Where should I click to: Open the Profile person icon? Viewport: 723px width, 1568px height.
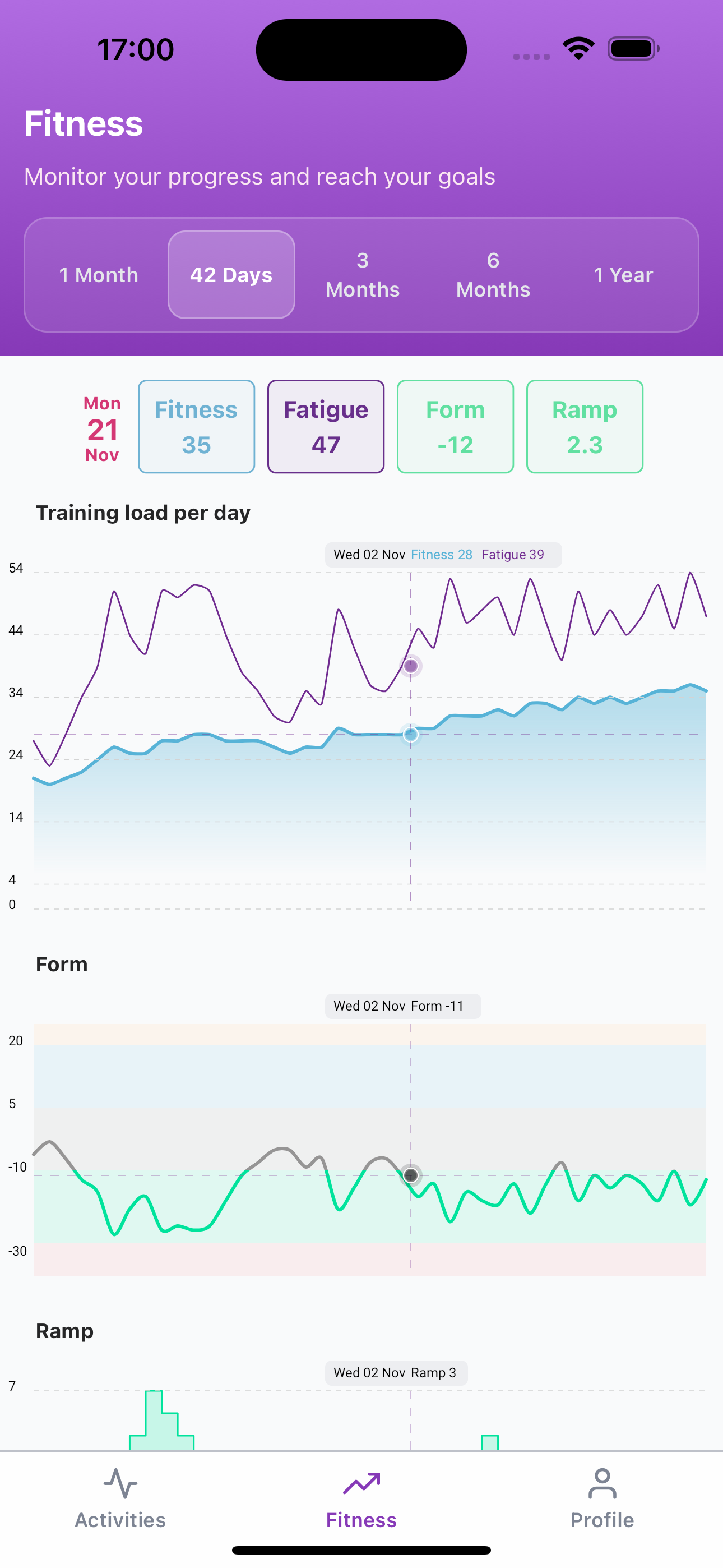point(602,1483)
